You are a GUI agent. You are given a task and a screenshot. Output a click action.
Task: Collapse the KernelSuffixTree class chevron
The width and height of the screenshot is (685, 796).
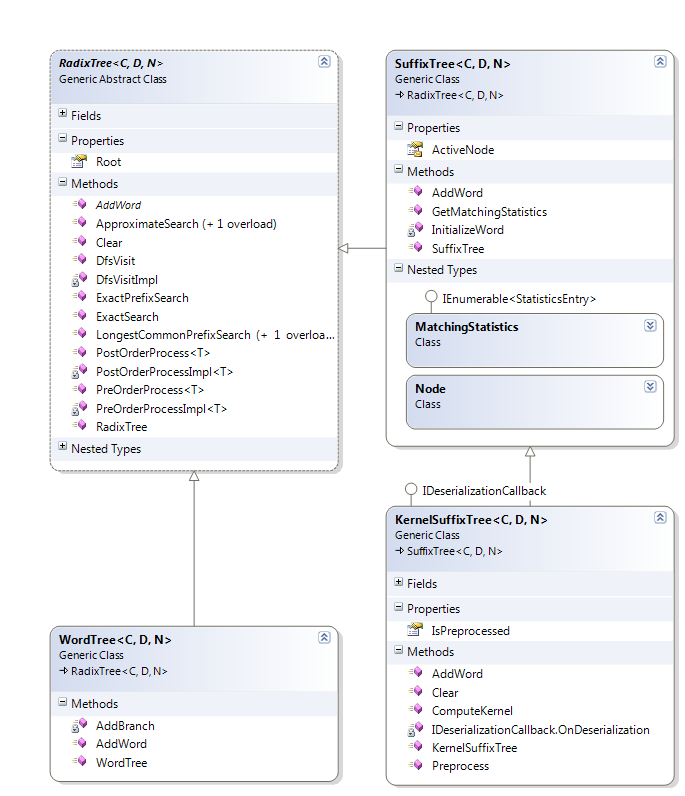click(660, 517)
